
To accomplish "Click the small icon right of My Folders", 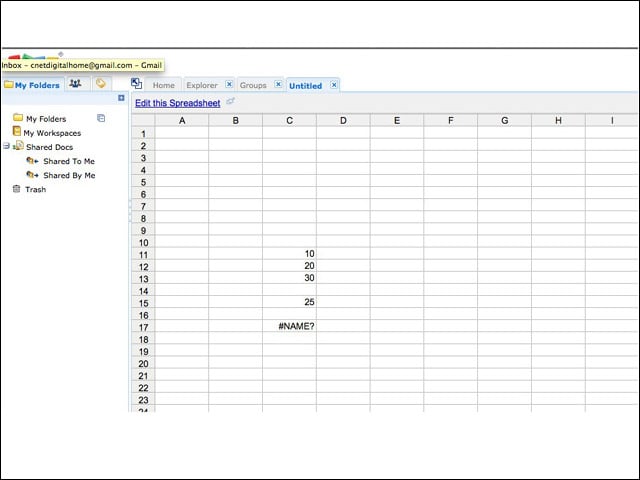I will (x=101, y=118).
